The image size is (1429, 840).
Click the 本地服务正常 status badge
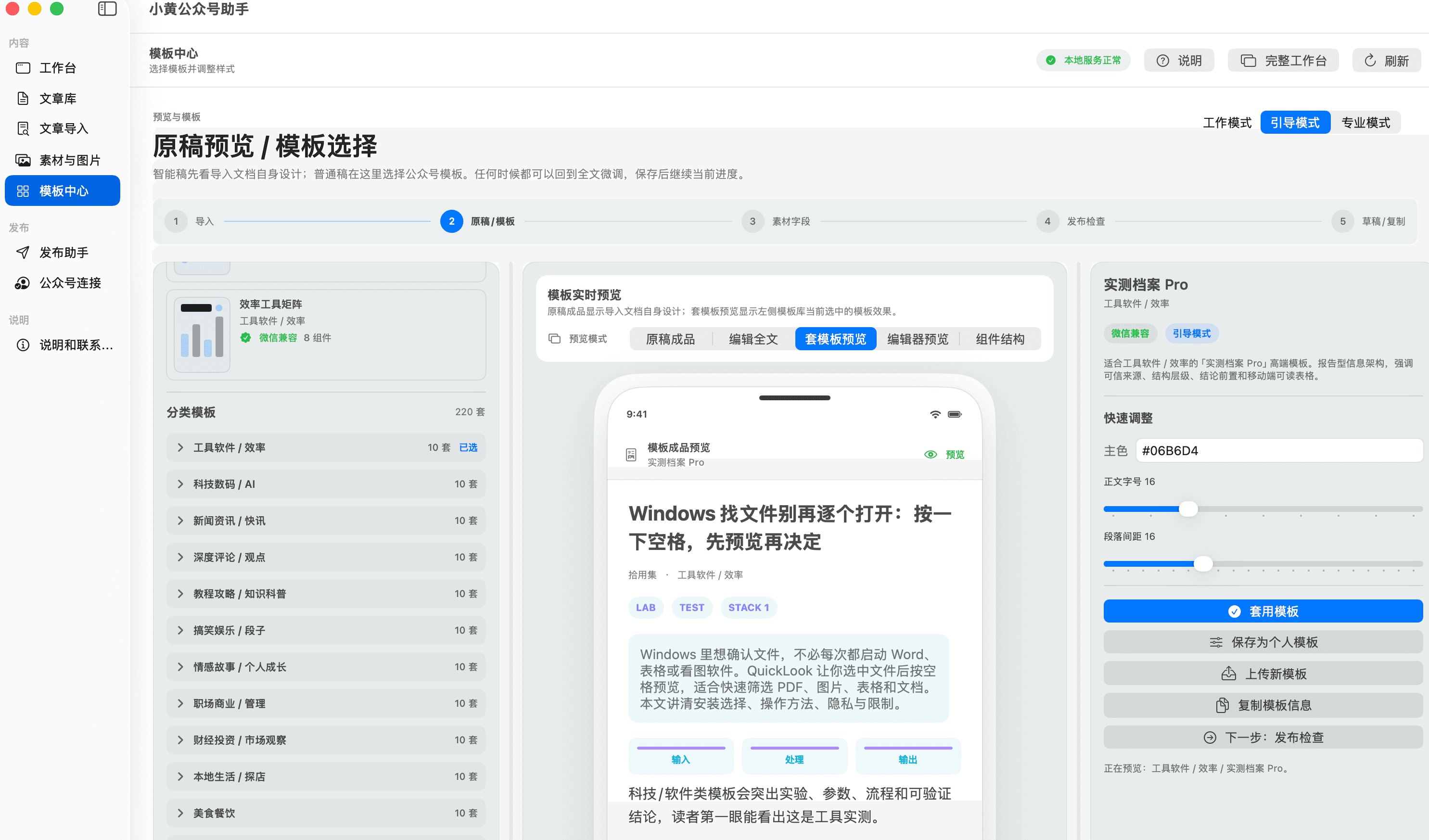[x=1084, y=60]
